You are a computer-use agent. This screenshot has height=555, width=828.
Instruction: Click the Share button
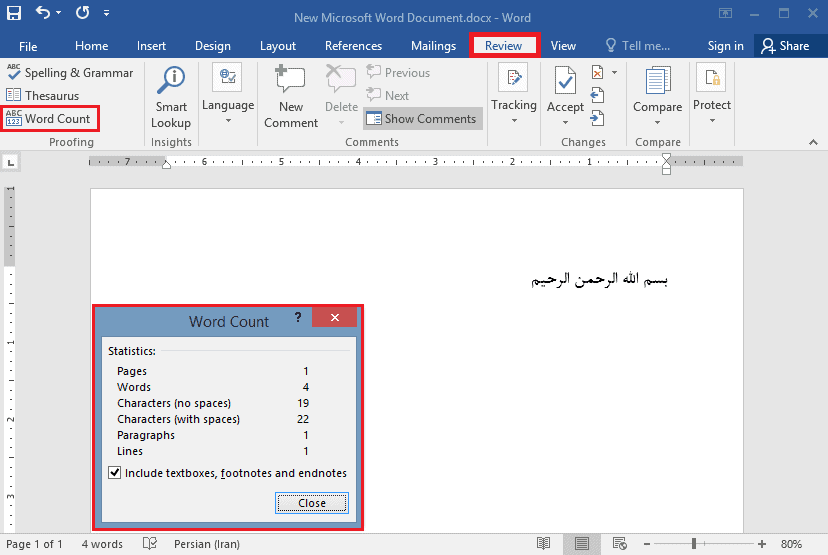(785, 46)
